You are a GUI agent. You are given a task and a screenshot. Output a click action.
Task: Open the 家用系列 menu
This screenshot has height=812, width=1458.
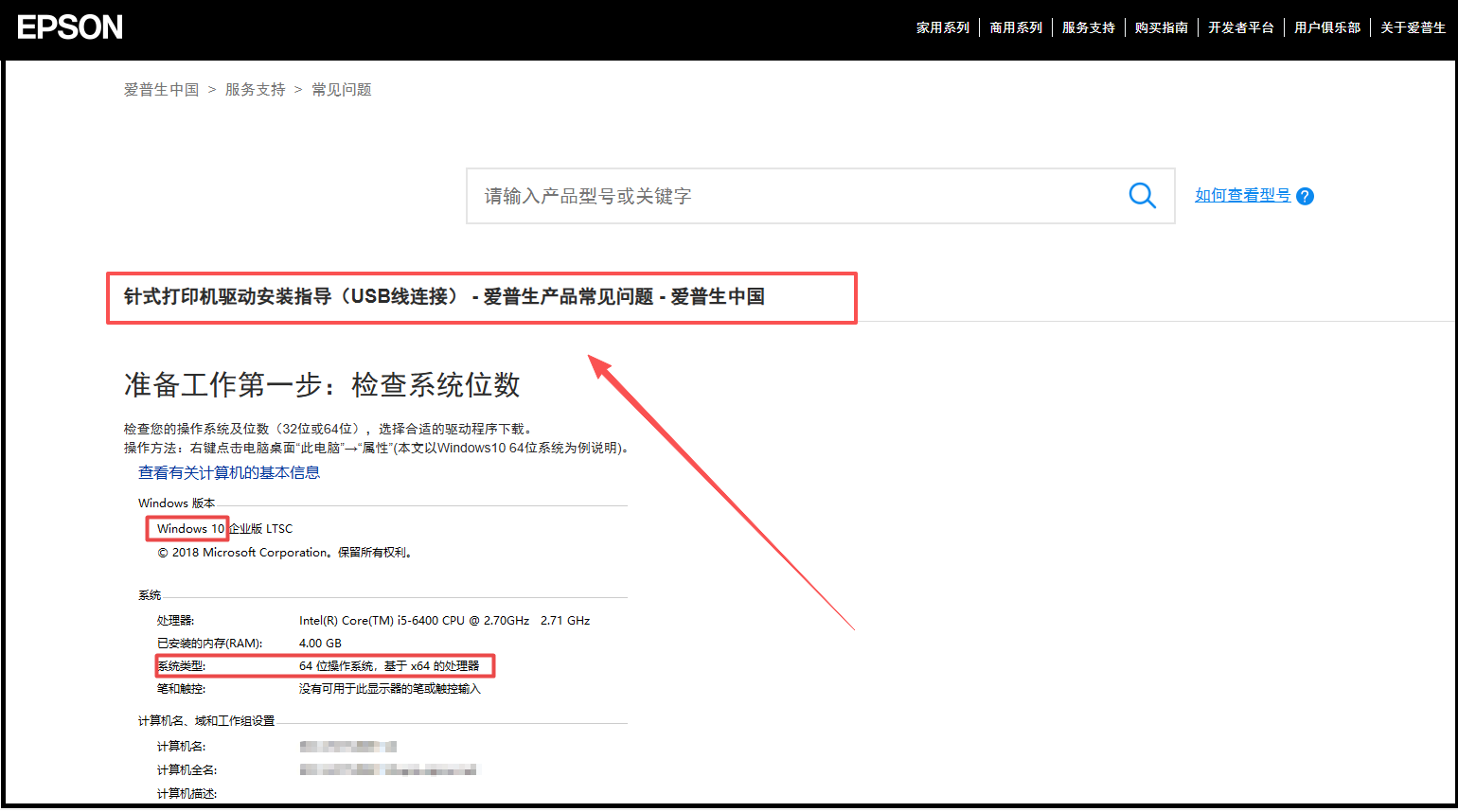click(943, 27)
